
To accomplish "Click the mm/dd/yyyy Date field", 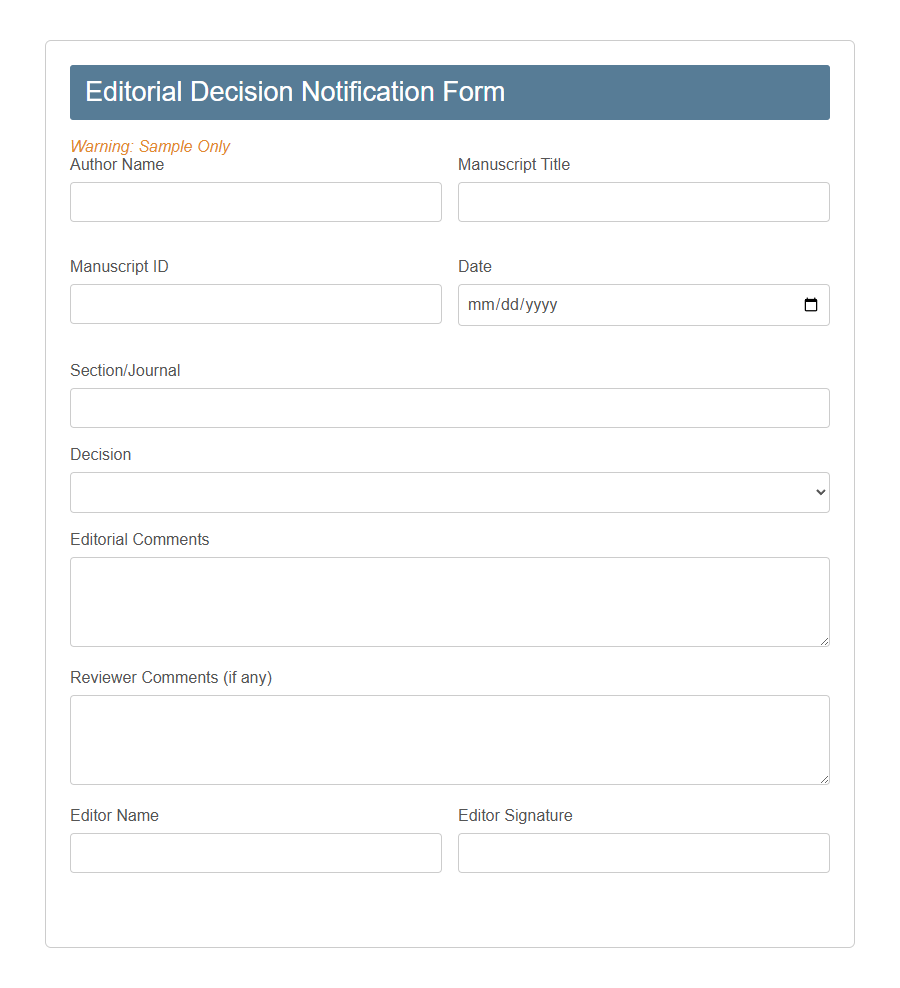I will pyautogui.click(x=600, y=304).
